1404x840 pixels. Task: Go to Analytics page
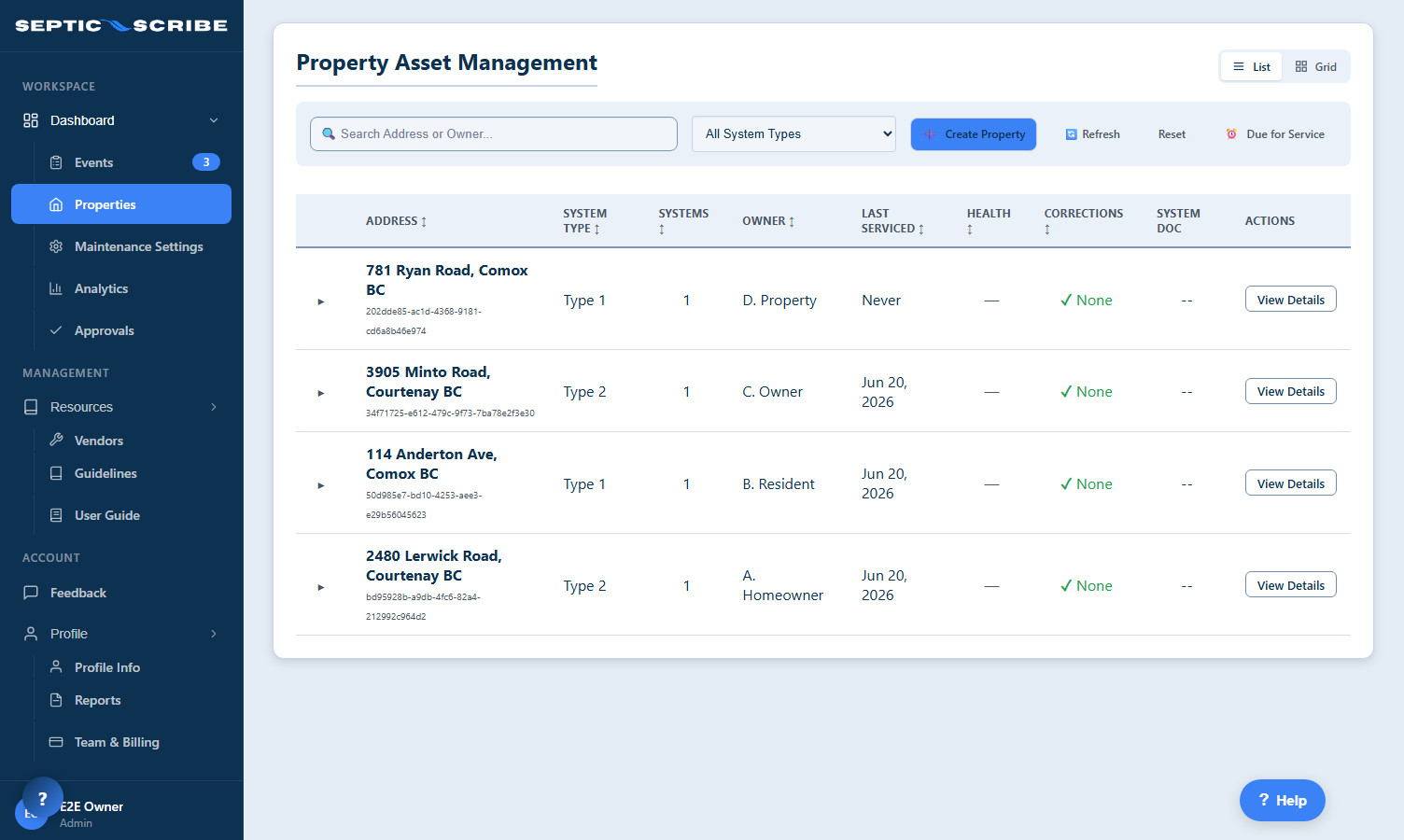click(x=121, y=288)
